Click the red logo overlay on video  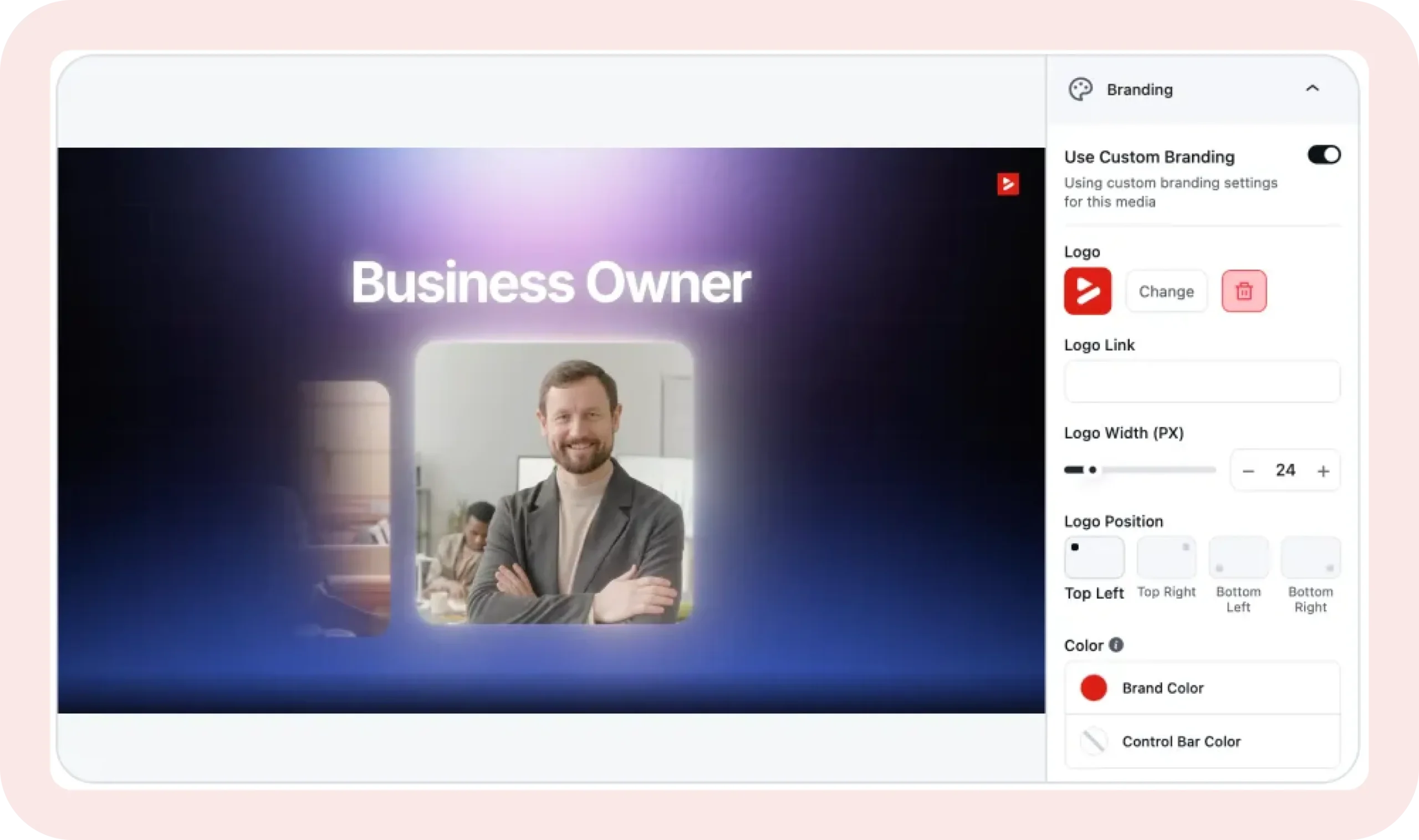[1007, 184]
